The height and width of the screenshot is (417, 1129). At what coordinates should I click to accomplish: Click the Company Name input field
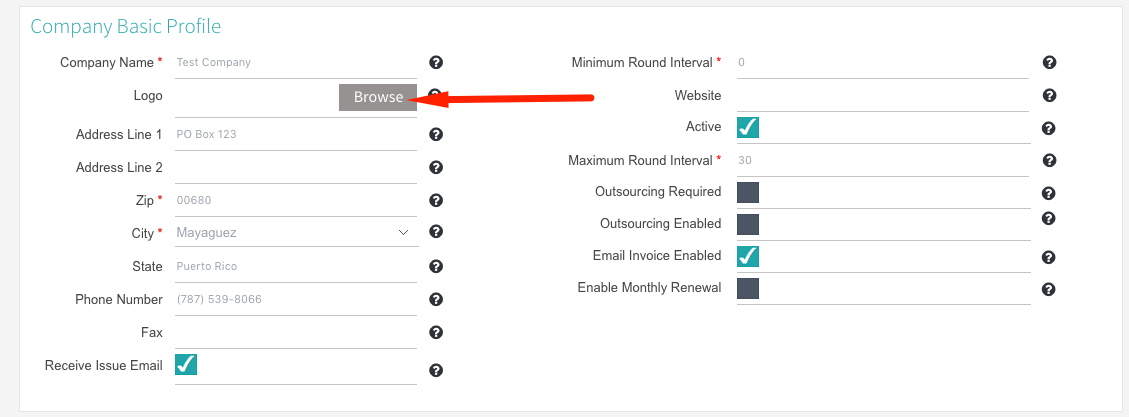pos(296,63)
